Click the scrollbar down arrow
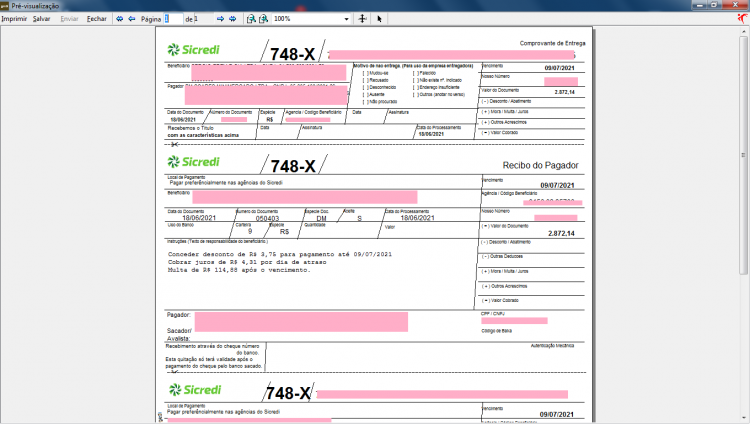This screenshot has width=750, height=424. point(744,417)
